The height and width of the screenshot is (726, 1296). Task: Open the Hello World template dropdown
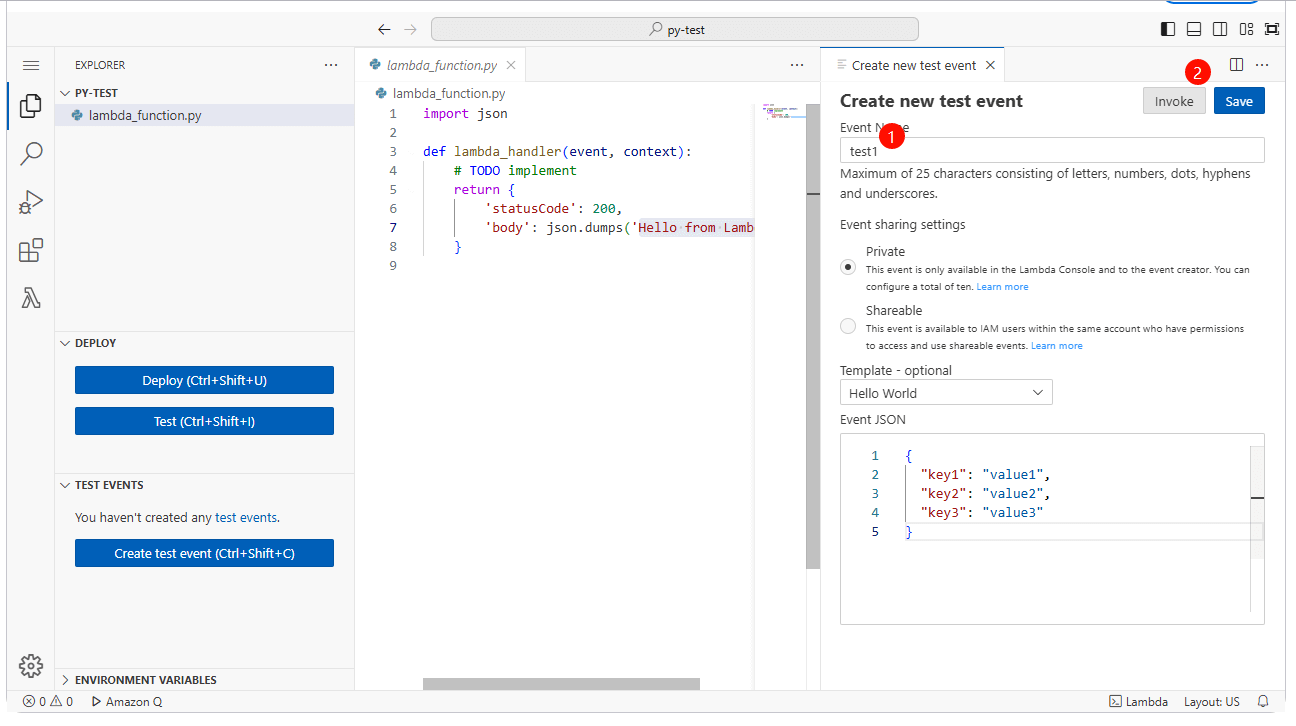point(946,393)
